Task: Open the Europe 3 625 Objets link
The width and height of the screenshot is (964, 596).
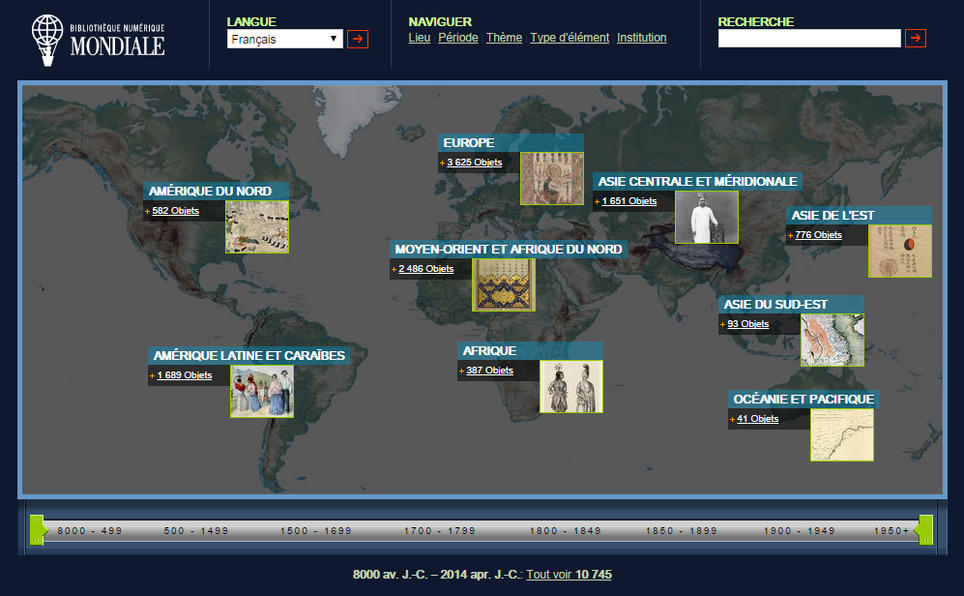Action: [x=474, y=162]
